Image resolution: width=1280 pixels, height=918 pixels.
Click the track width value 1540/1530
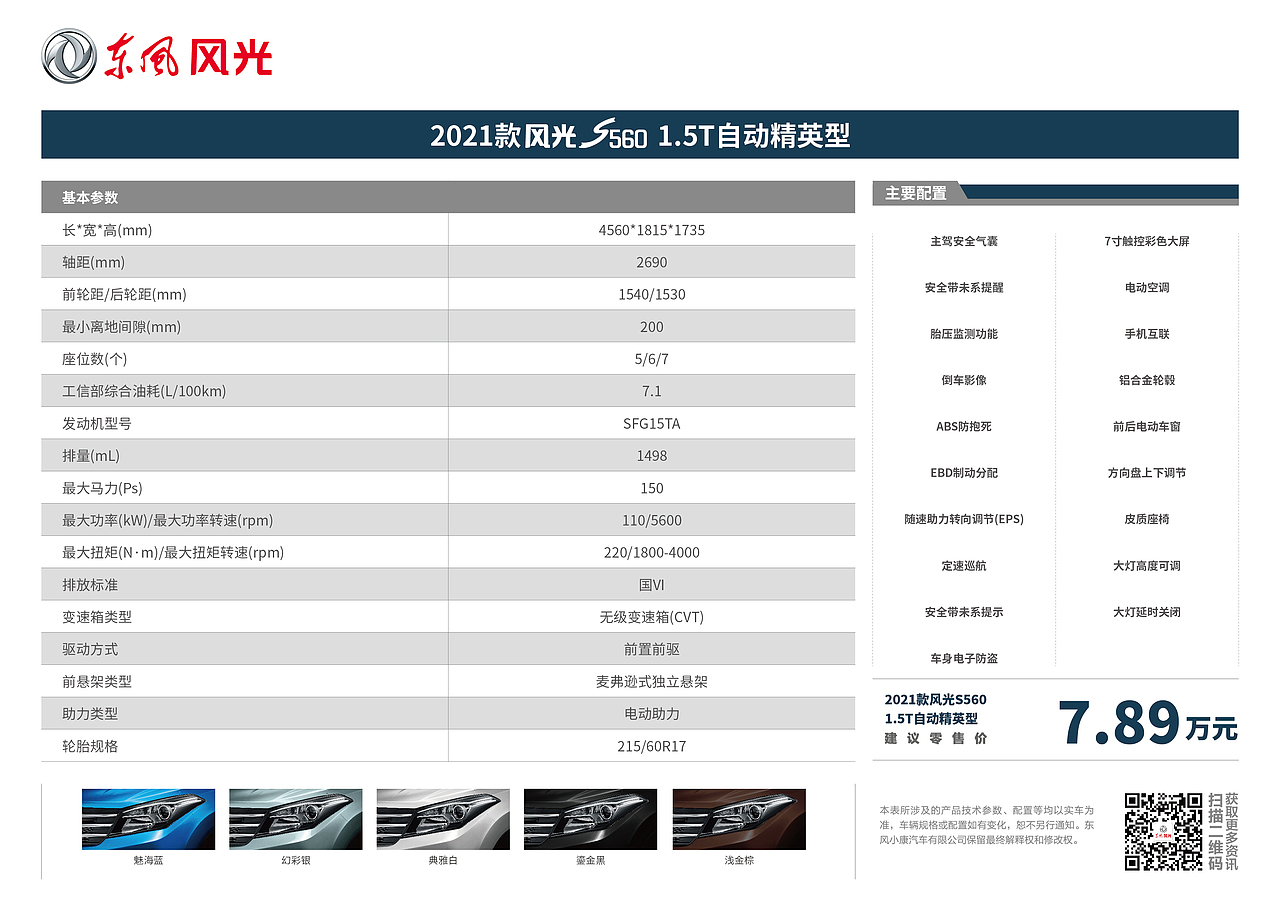coord(652,294)
